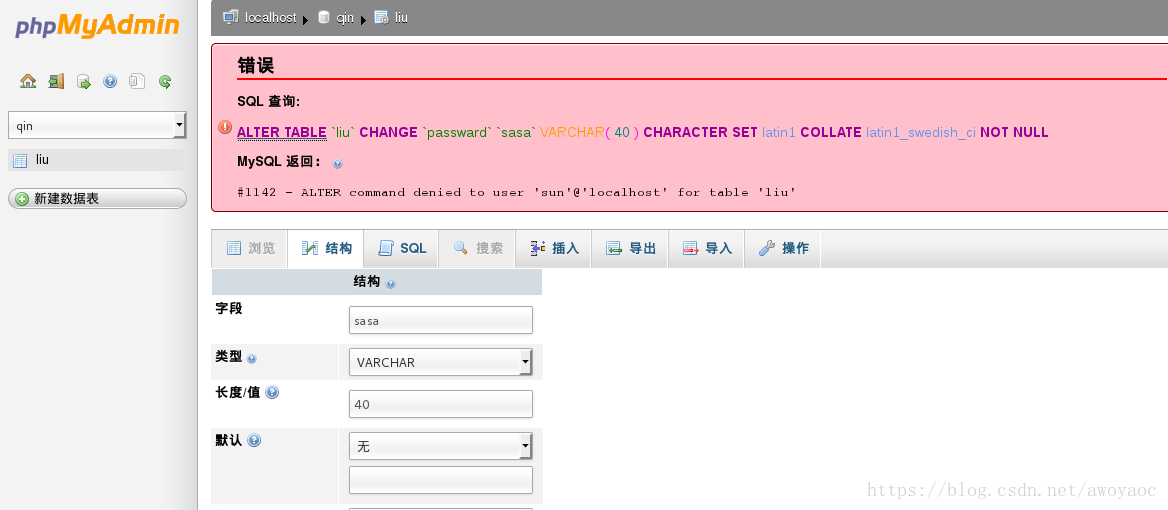Click the 新建数据表 button
This screenshot has height=510, width=1168.
pyautogui.click(x=97, y=199)
